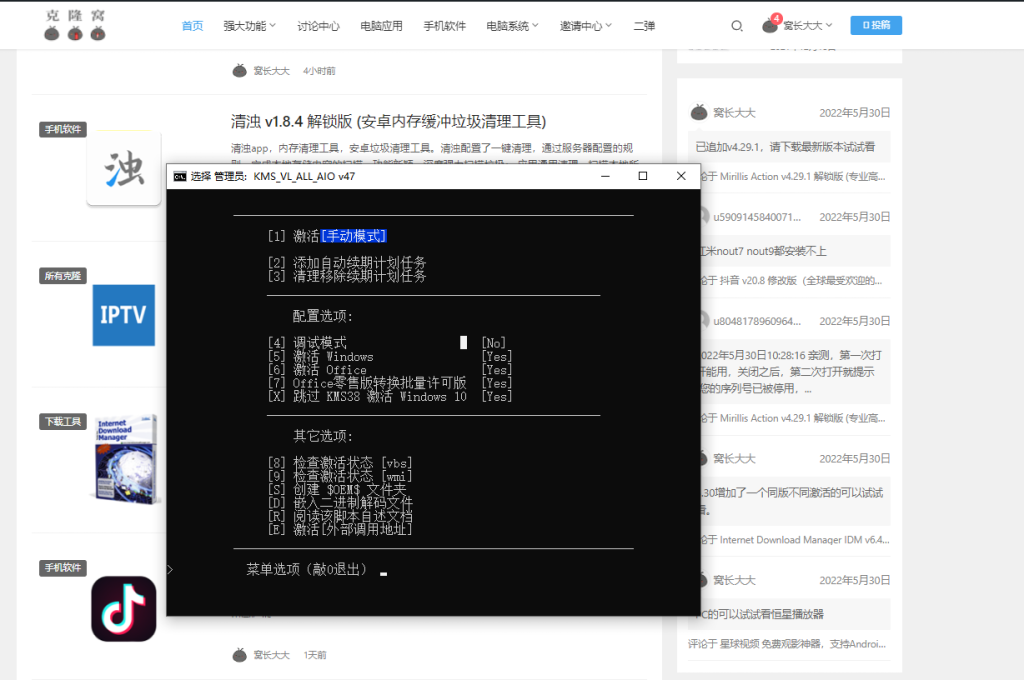The width and height of the screenshot is (1024, 680).
Task: Click commenter avatar for v4.29.1 comment
Action: (x=699, y=112)
